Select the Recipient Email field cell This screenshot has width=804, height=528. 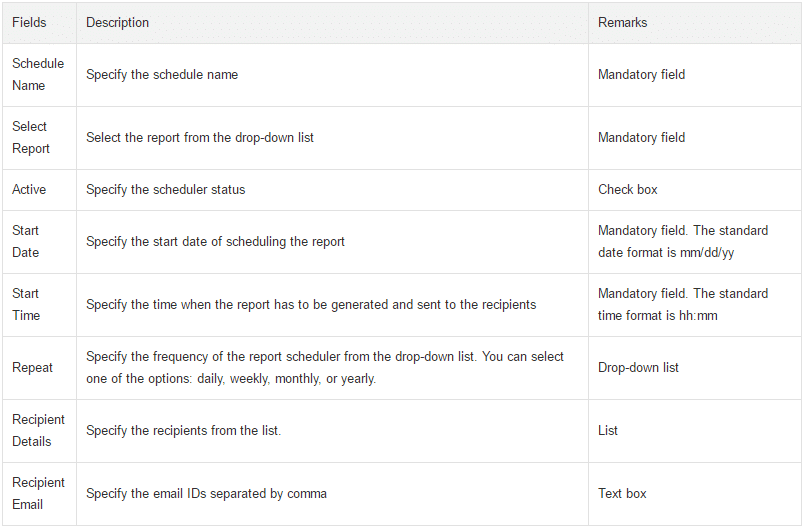click(39, 494)
